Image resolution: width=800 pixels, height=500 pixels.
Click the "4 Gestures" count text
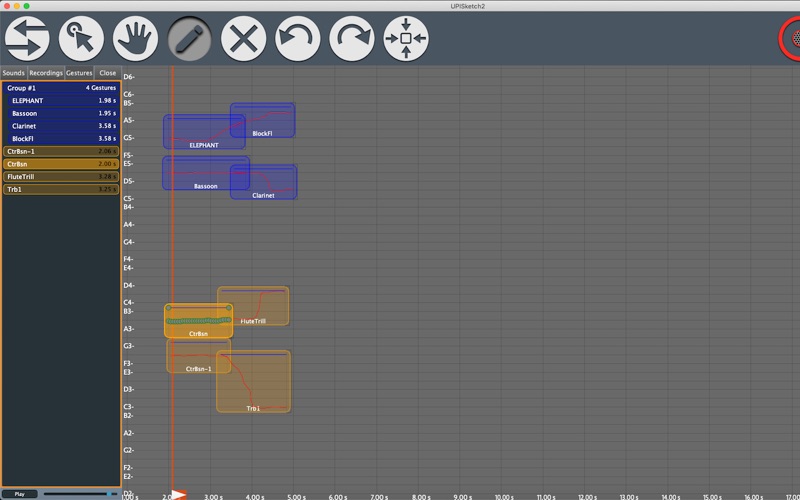coord(101,88)
